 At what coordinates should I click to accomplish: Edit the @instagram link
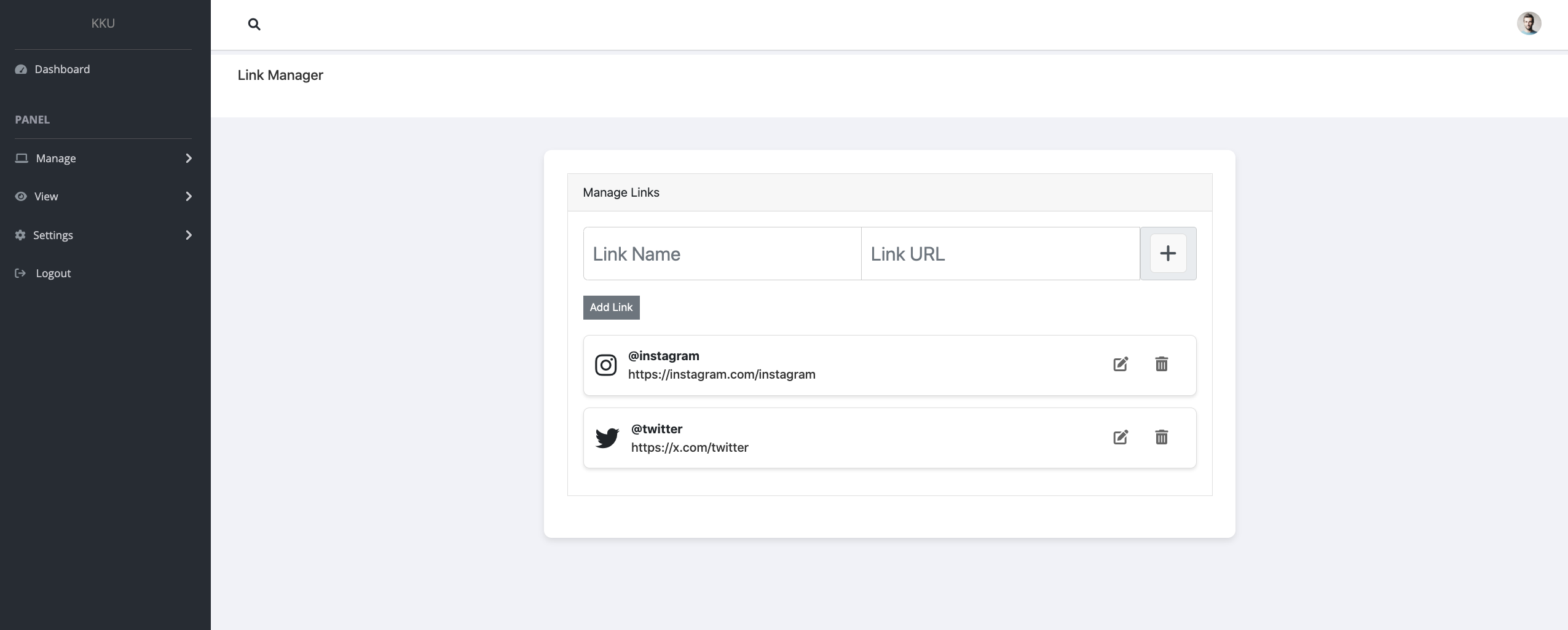[1120, 364]
